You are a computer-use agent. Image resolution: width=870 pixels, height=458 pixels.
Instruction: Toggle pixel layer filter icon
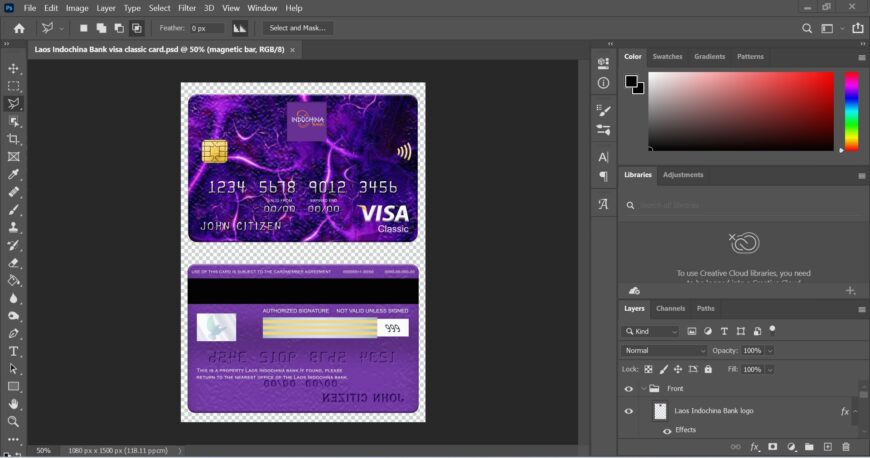(x=691, y=331)
